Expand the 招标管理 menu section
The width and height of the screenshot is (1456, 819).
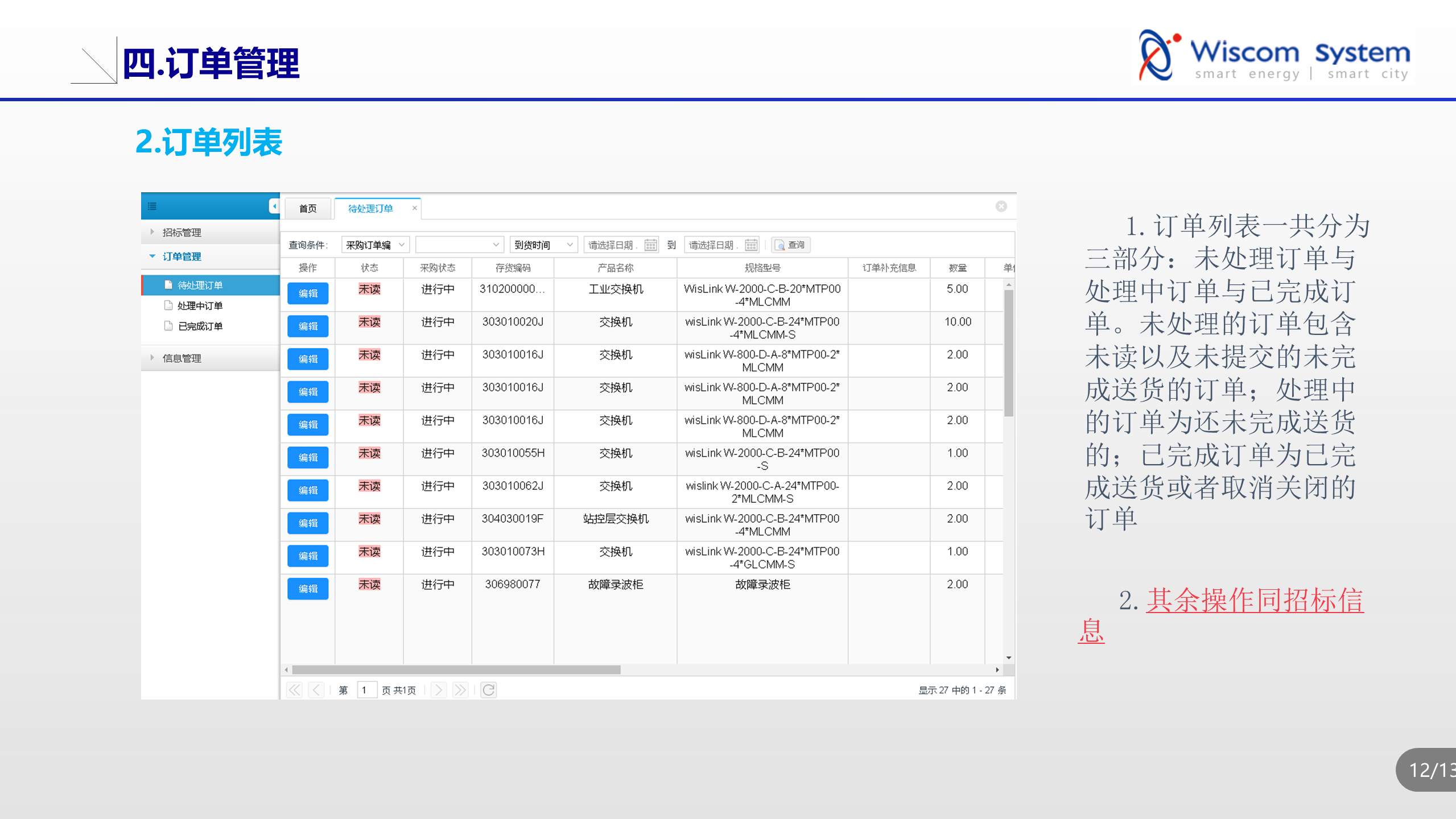click(182, 233)
